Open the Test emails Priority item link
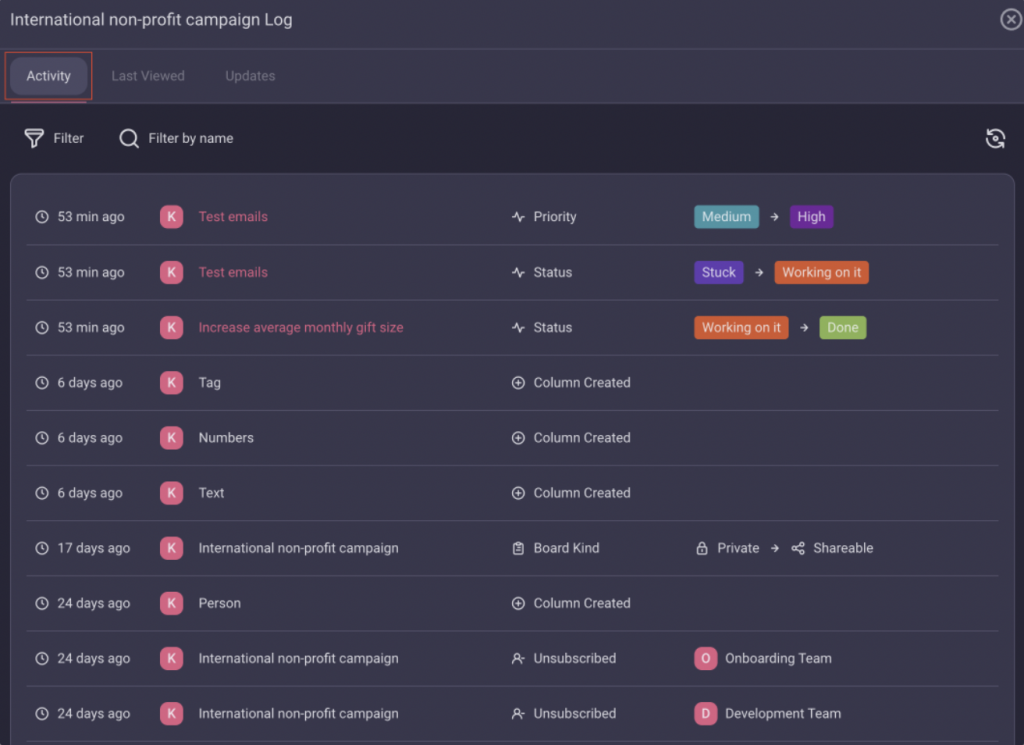 point(233,217)
